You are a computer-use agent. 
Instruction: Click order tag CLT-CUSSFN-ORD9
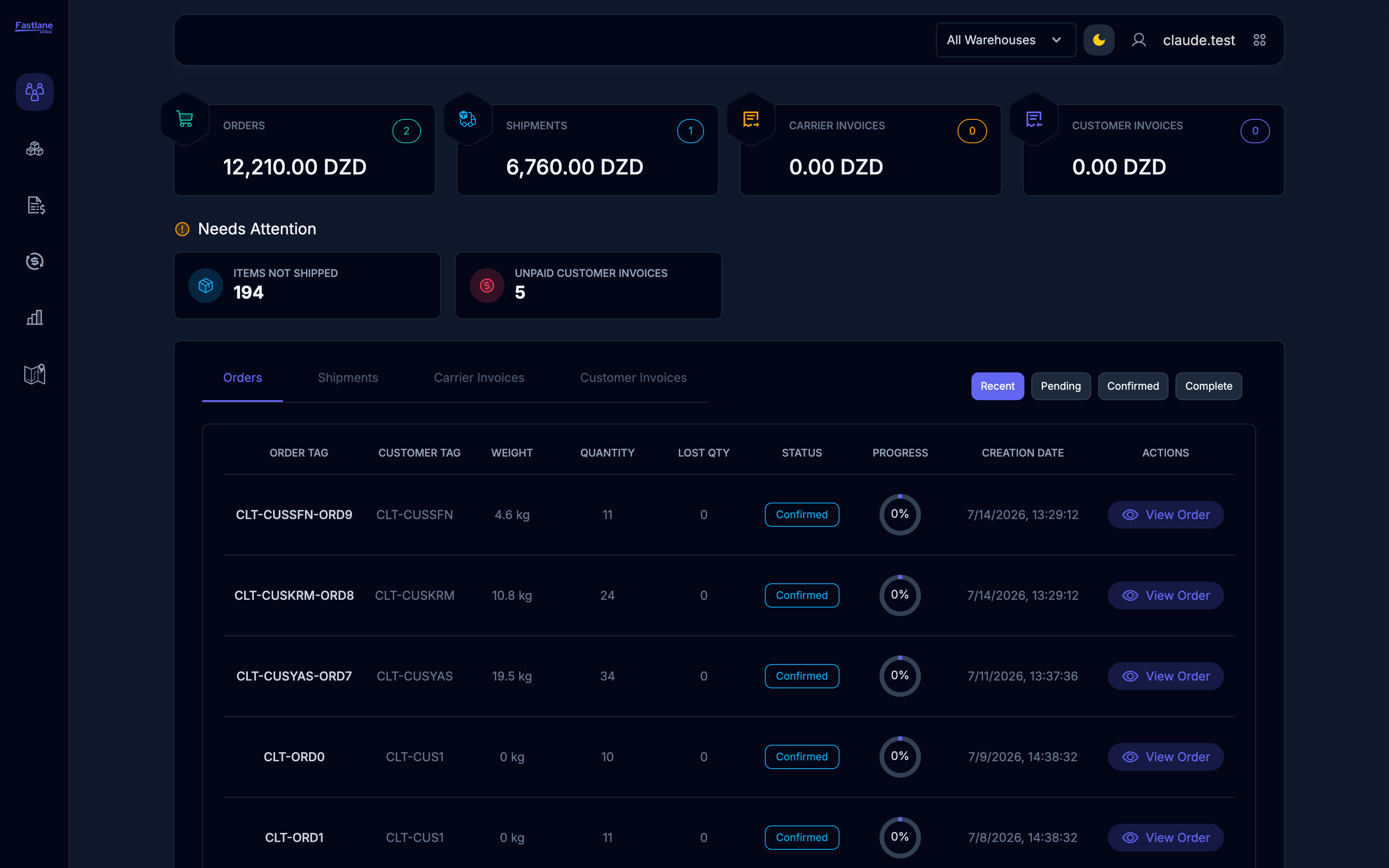tap(294, 515)
